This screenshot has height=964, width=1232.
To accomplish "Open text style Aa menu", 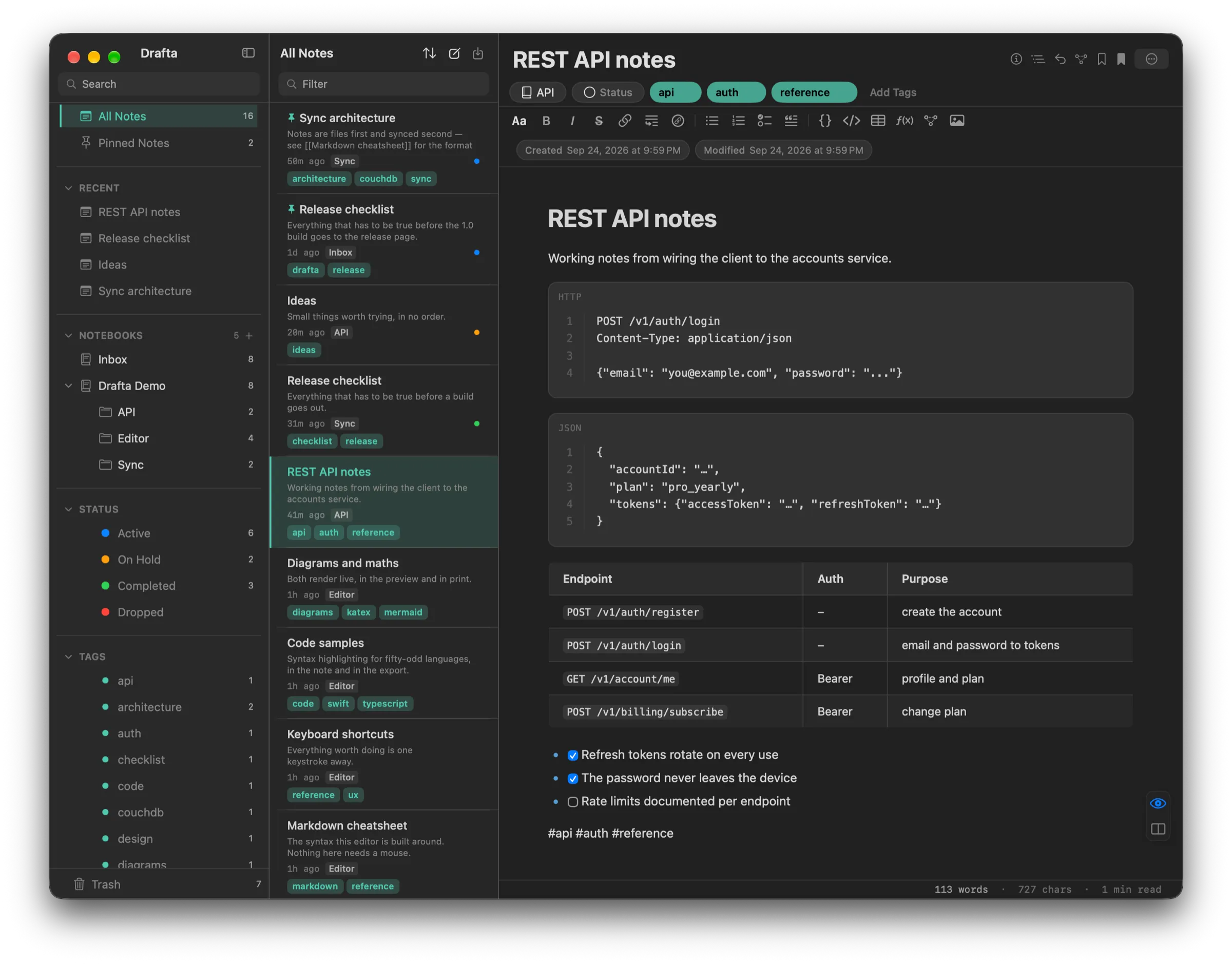I will [518, 121].
